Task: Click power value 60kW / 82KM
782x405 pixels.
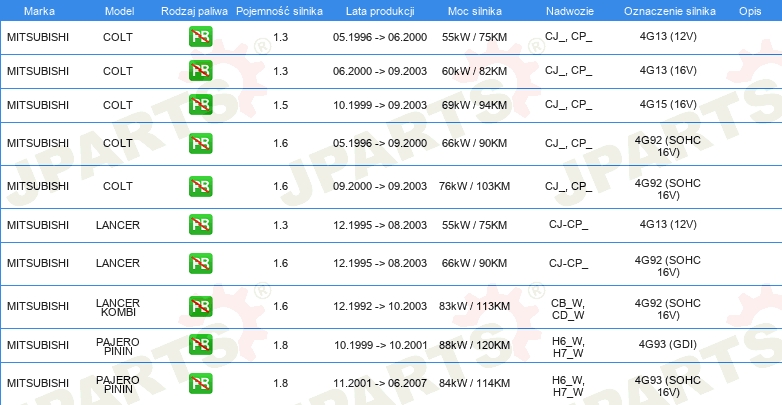Action: [x=474, y=71]
